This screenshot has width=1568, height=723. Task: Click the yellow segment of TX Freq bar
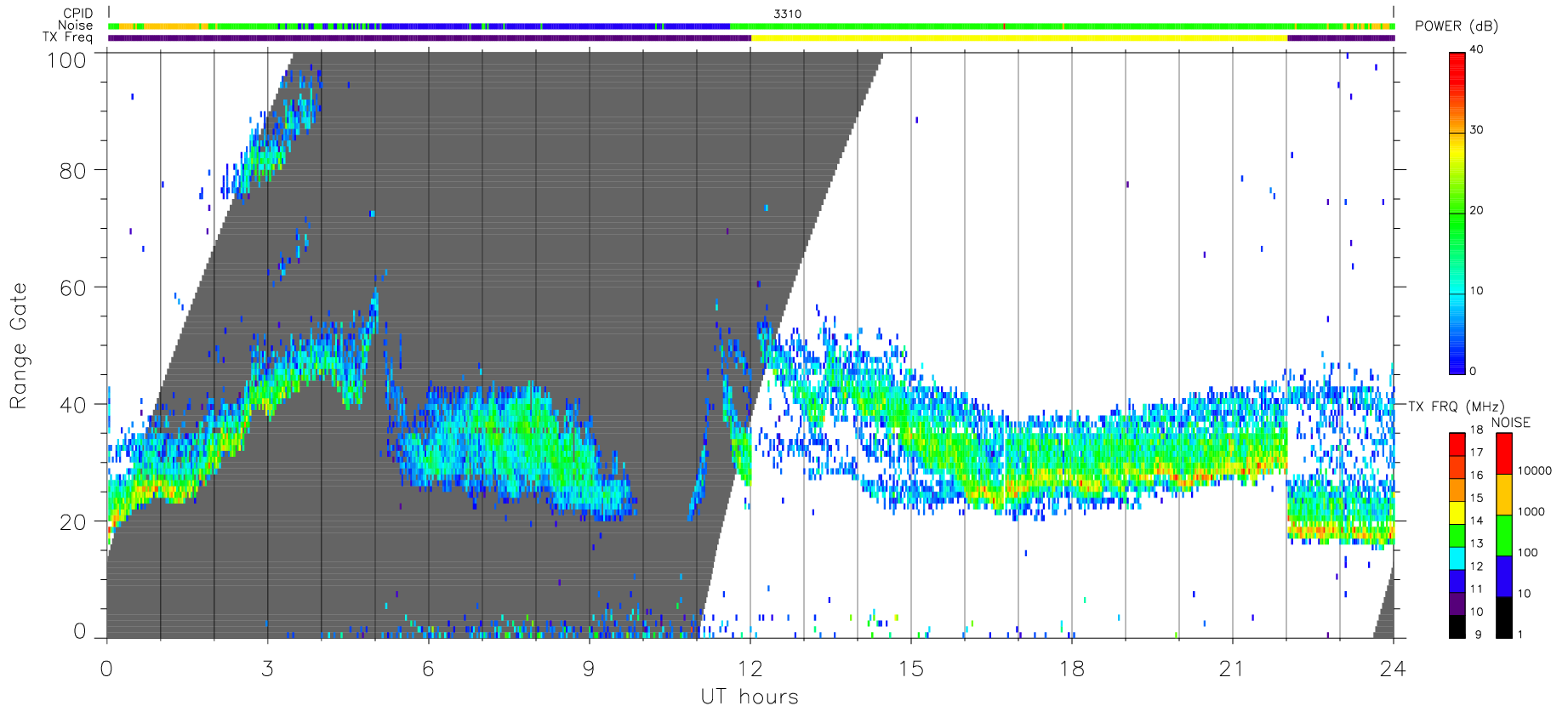tap(1019, 37)
